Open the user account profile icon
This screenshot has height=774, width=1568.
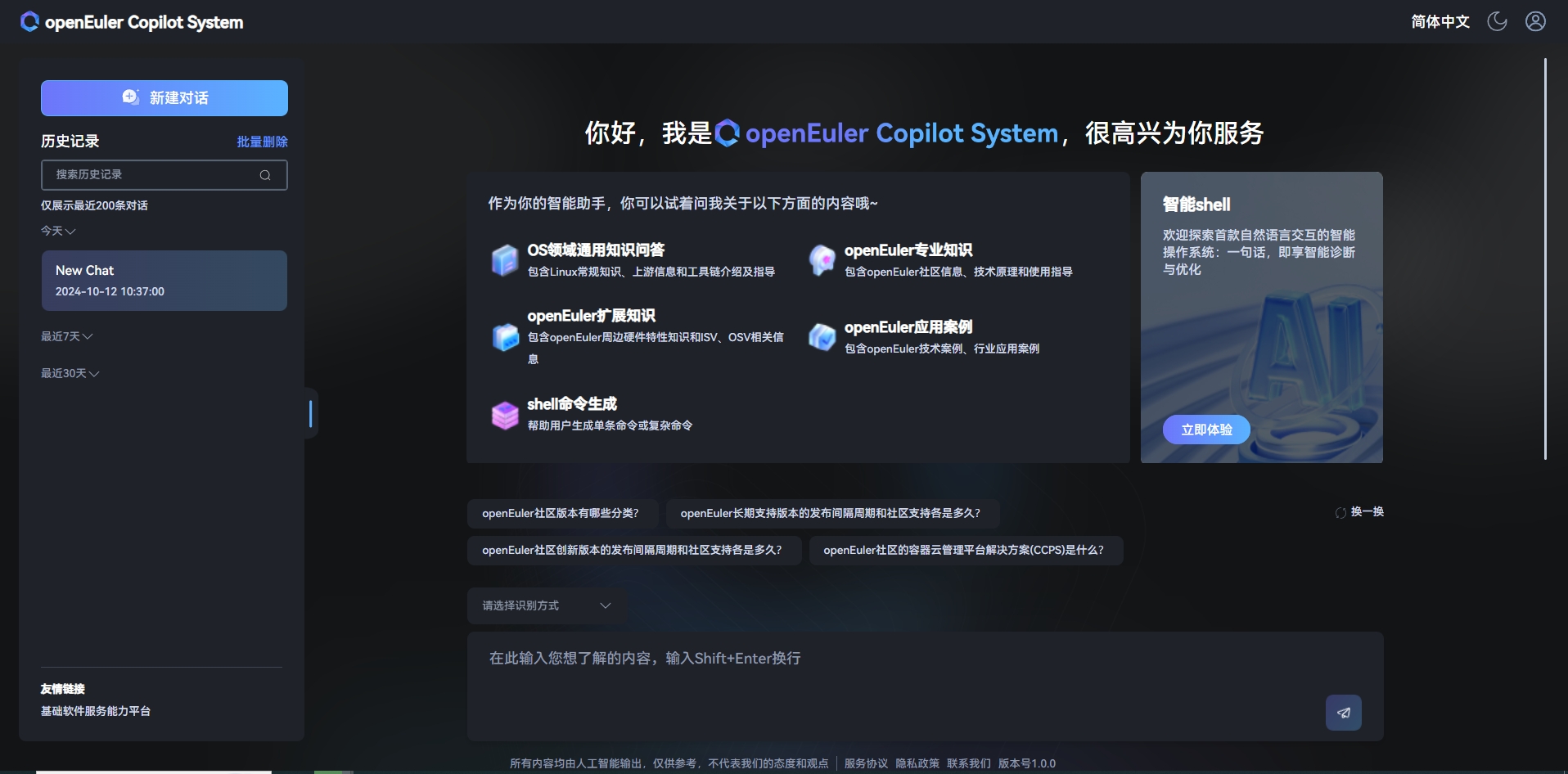[x=1535, y=21]
